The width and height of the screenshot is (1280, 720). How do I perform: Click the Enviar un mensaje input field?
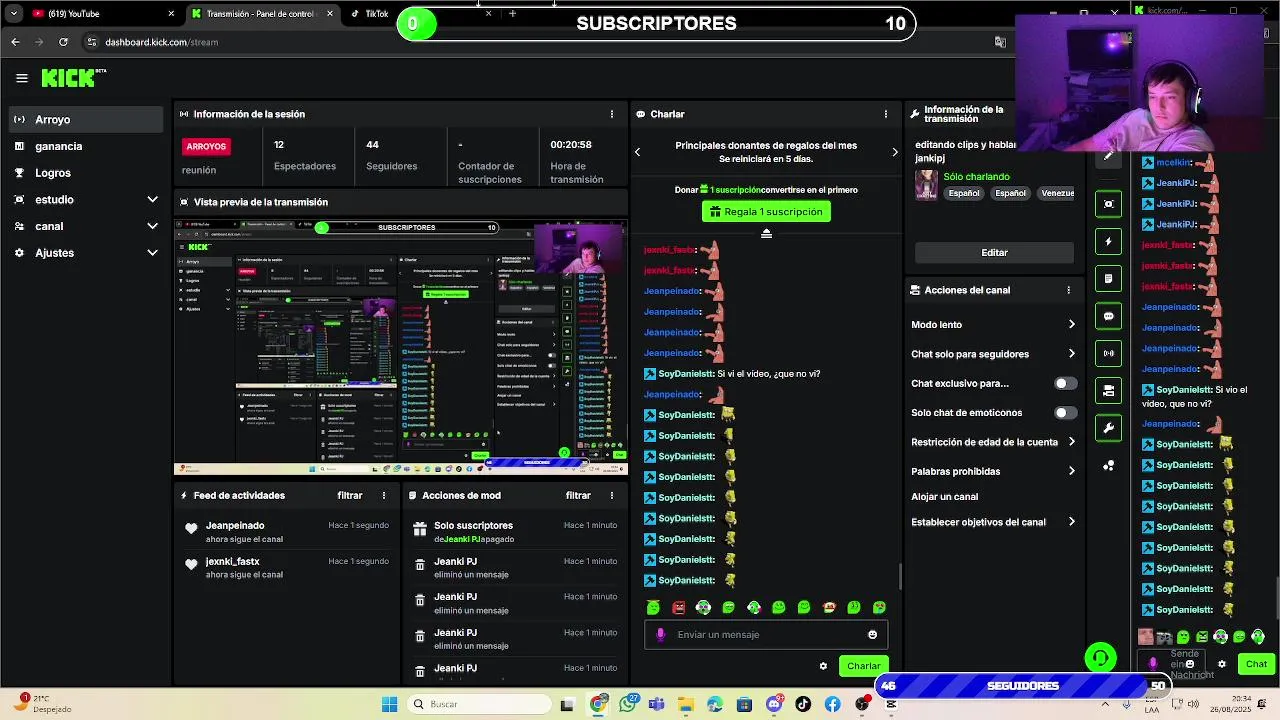[x=765, y=634]
